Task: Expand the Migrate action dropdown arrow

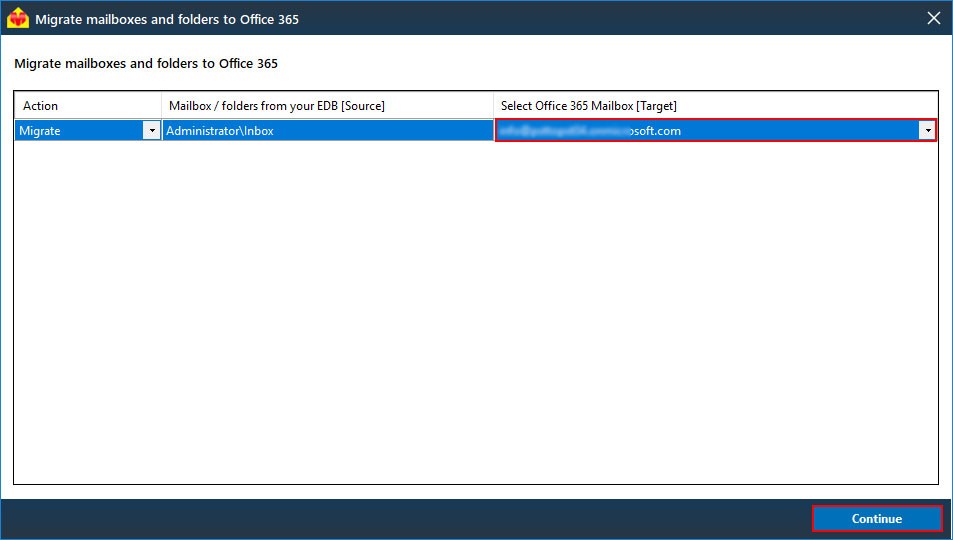Action: pos(151,130)
